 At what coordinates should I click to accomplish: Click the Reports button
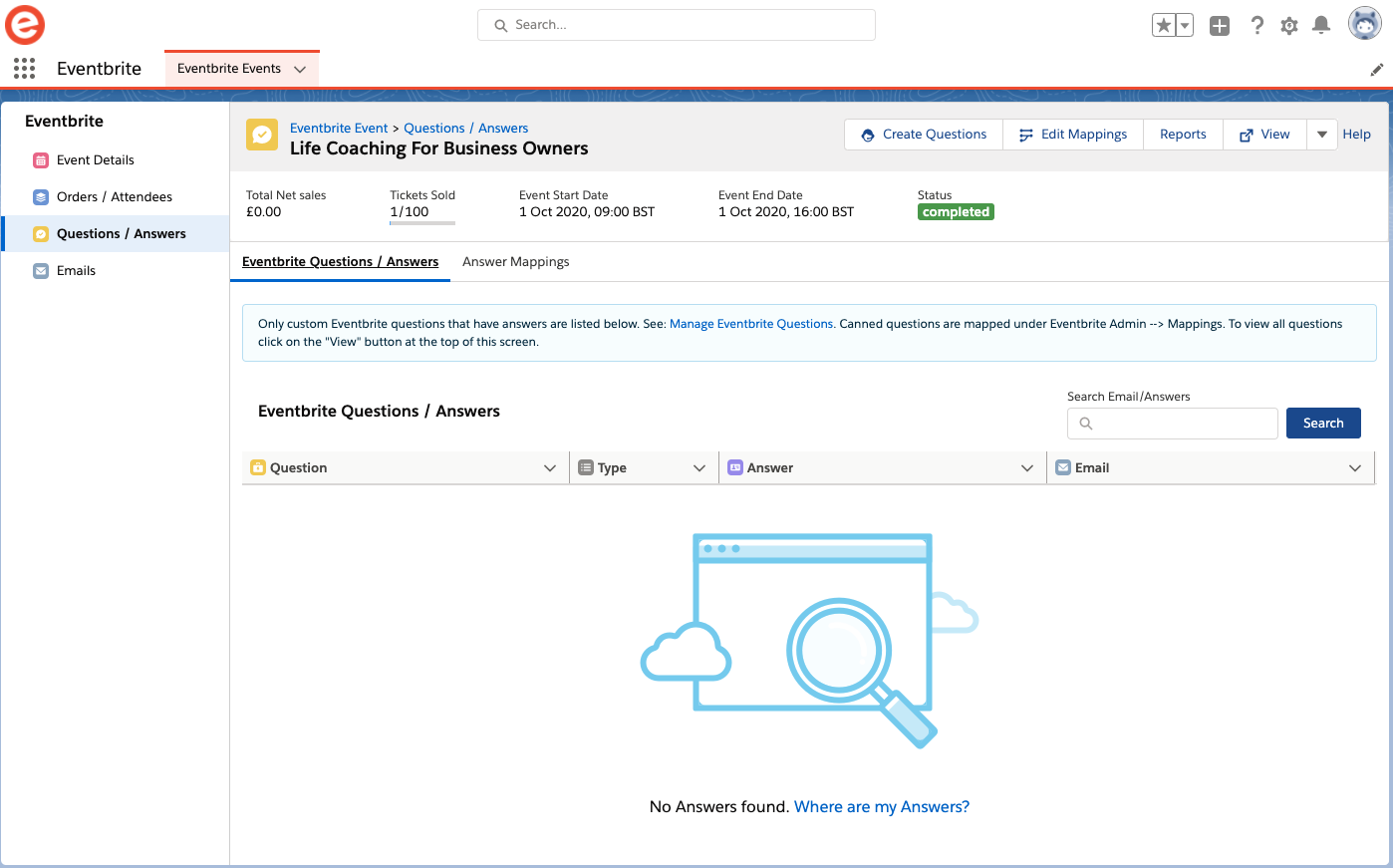point(1183,135)
